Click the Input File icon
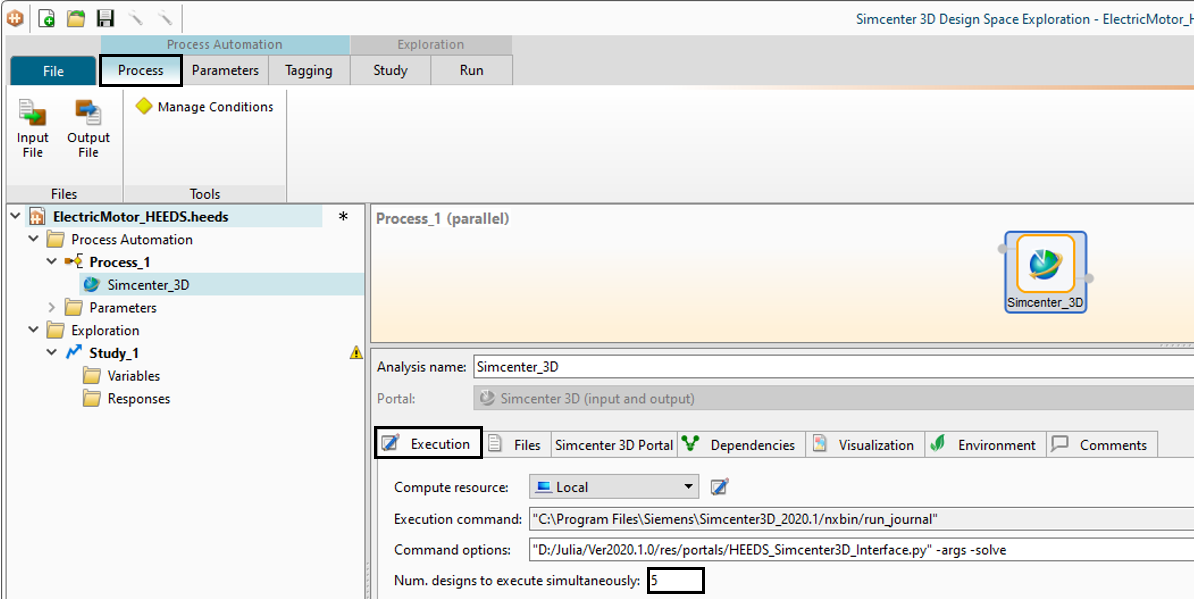This screenshot has width=1194, height=599. tap(32, 128)
